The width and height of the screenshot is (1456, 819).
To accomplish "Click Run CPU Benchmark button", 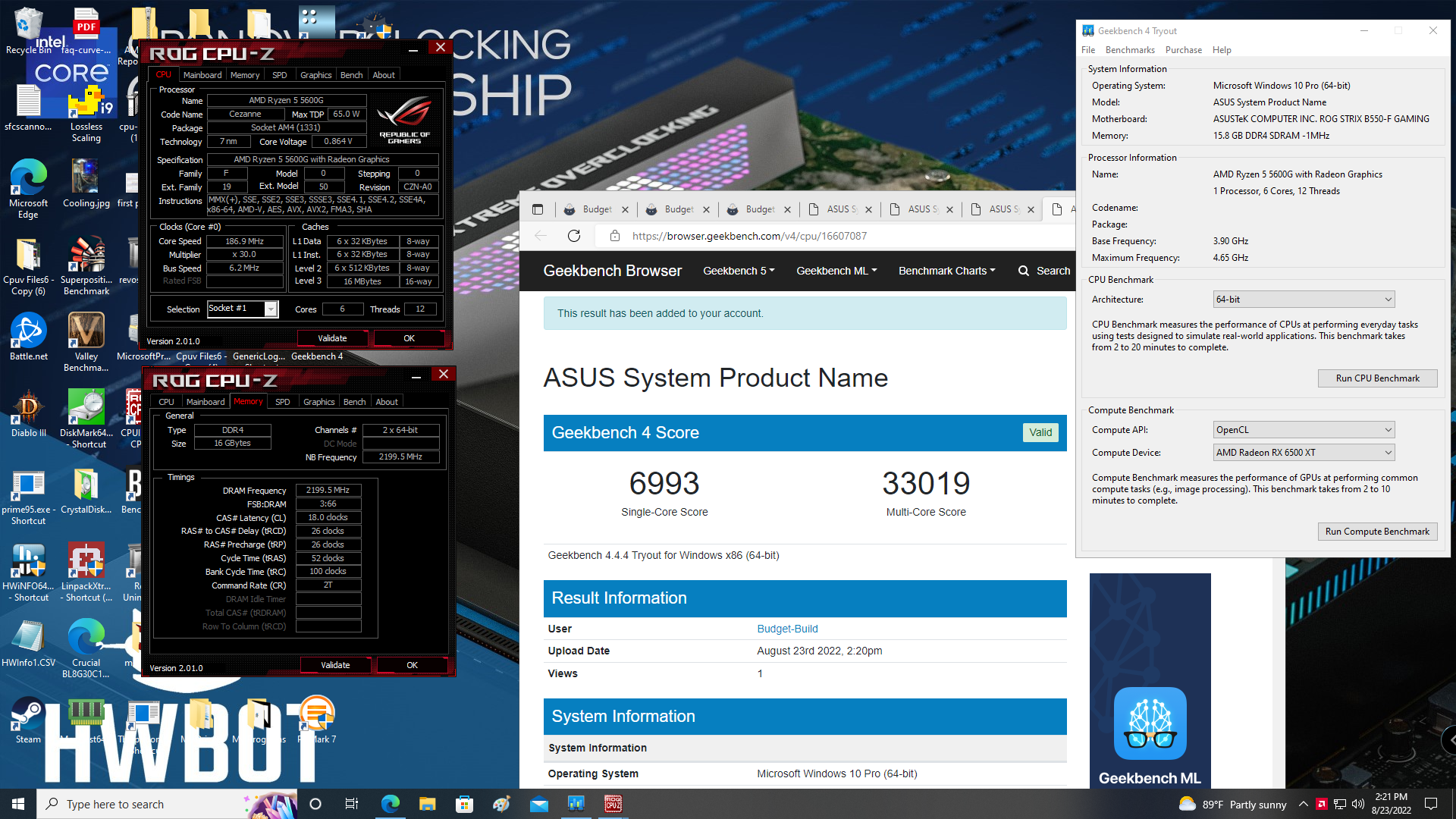I will coord(1377,378).
